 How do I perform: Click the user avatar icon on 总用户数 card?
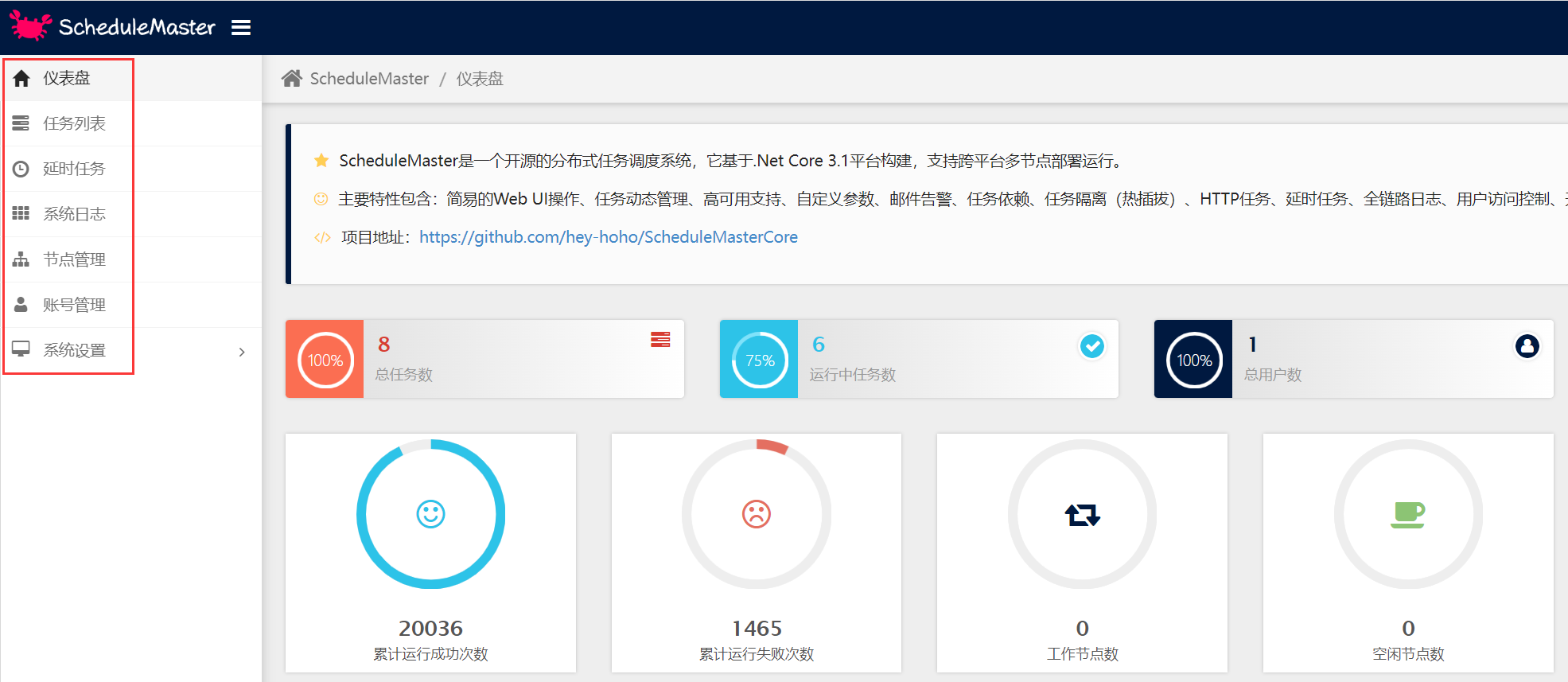(x=1527, y=346)
